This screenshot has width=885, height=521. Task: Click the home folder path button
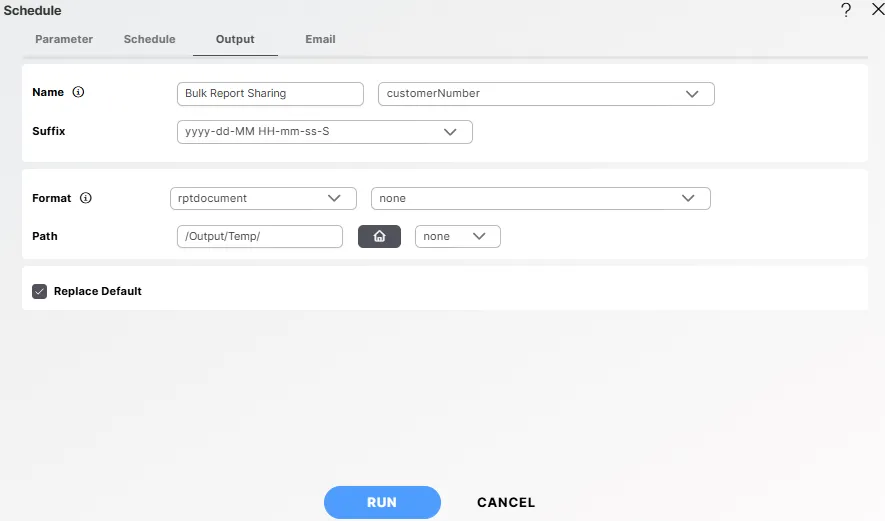(379, 236)
